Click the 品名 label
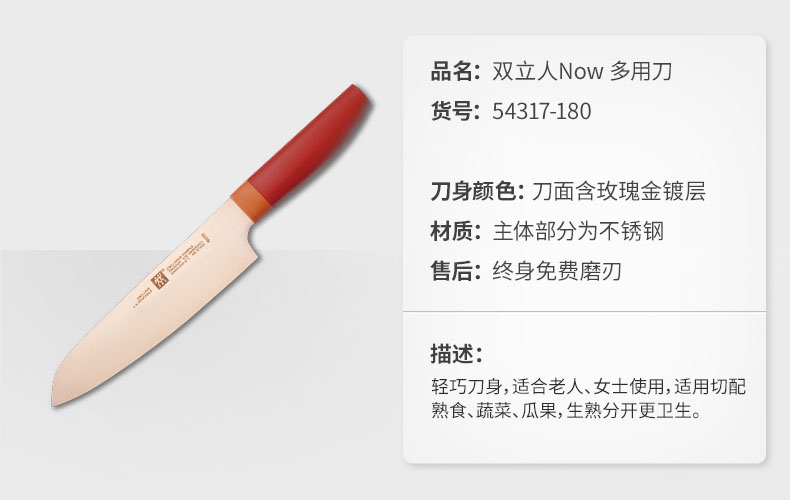The width and height of the screenshot is (790, 500). pyautogui.click(x=456, y=71)
